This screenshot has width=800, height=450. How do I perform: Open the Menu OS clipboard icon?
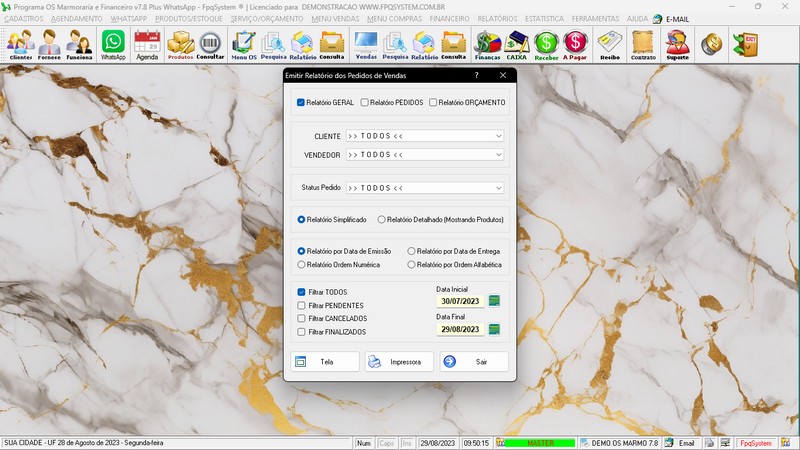[244, 45]
